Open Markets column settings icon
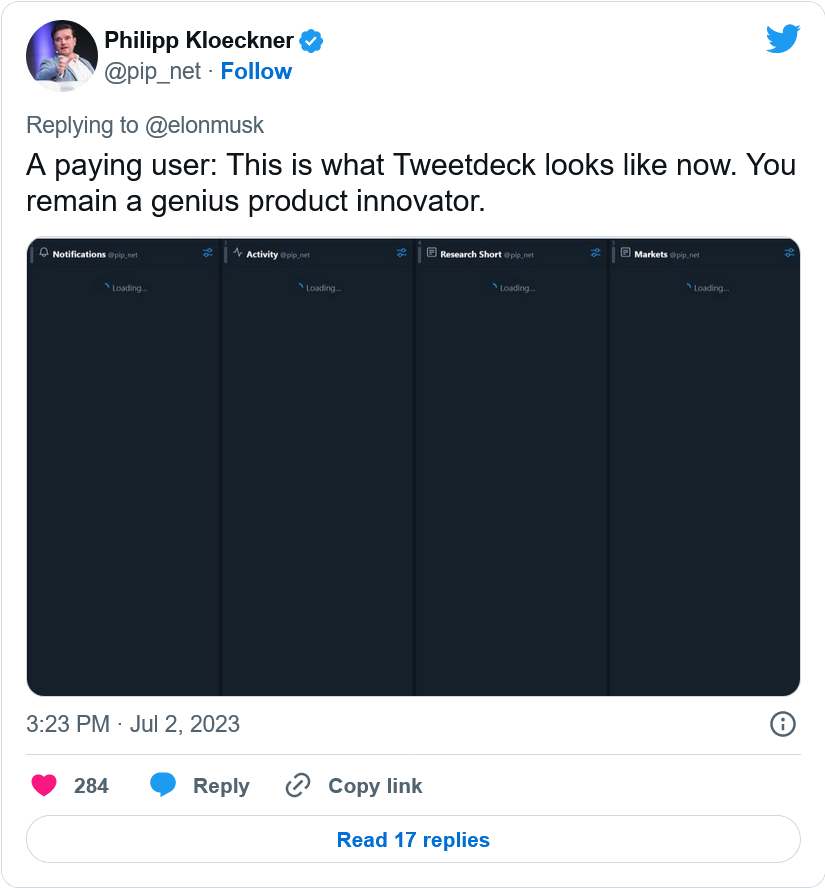 tap(789, 254)
